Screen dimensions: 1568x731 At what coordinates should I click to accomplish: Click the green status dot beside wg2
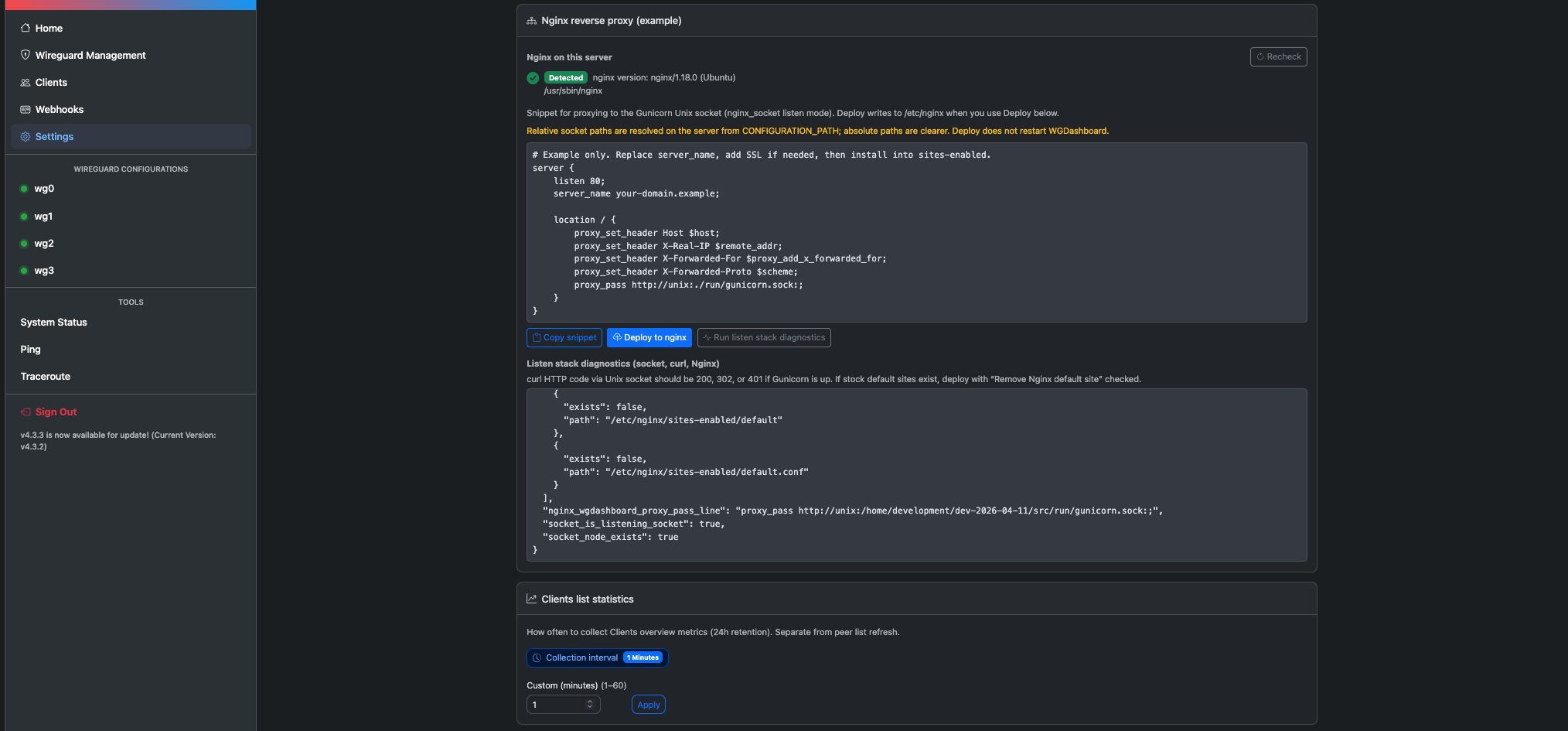[24, 244]
